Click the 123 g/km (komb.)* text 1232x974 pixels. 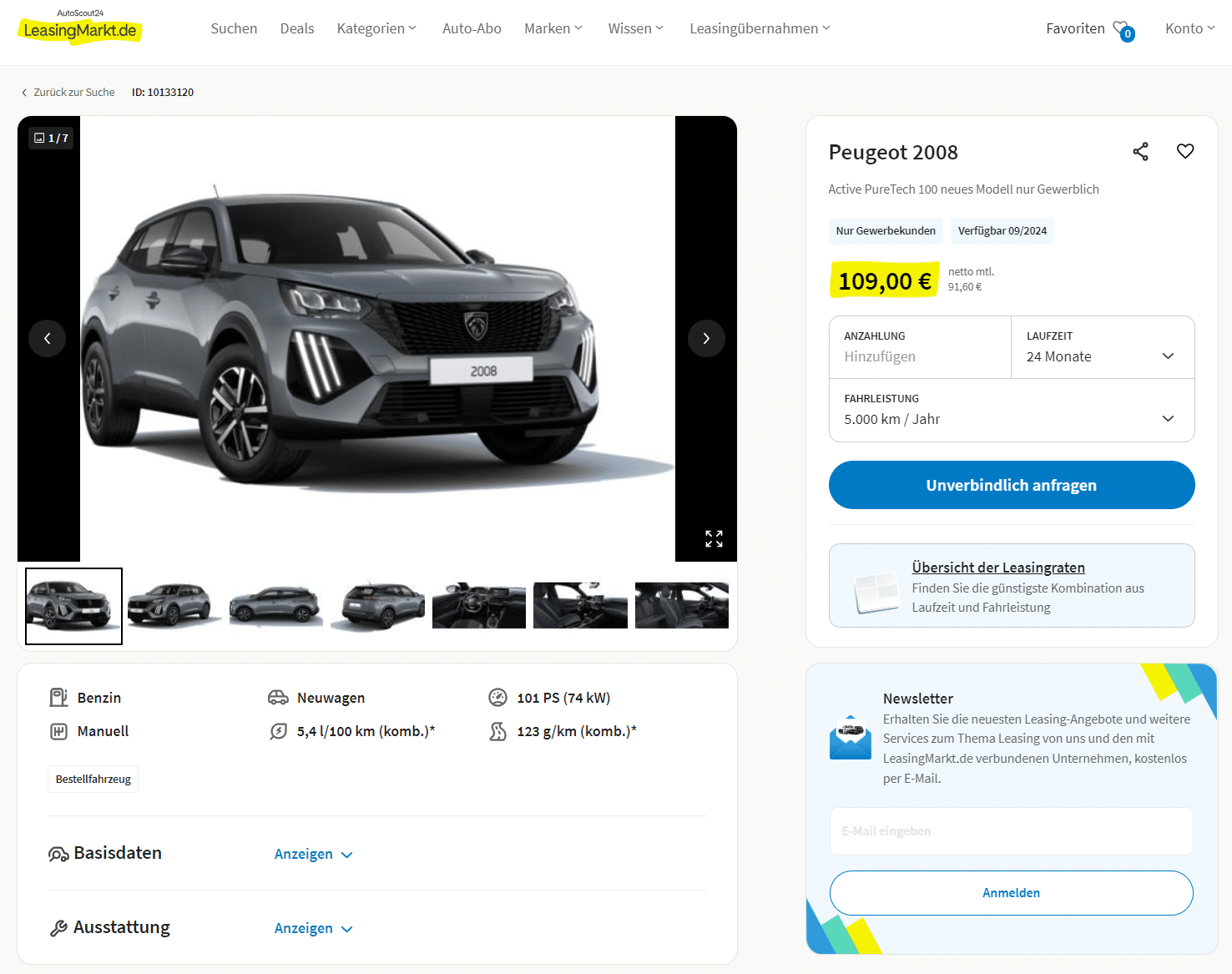(577, 731)
